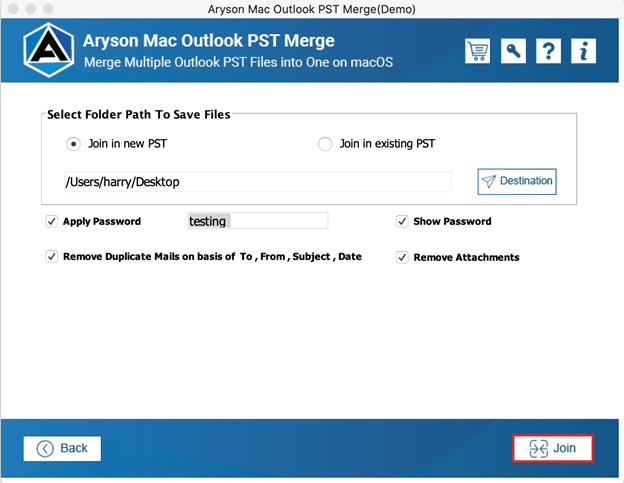
Task: Click the window minimize button
Action: [x=31, y=9]
